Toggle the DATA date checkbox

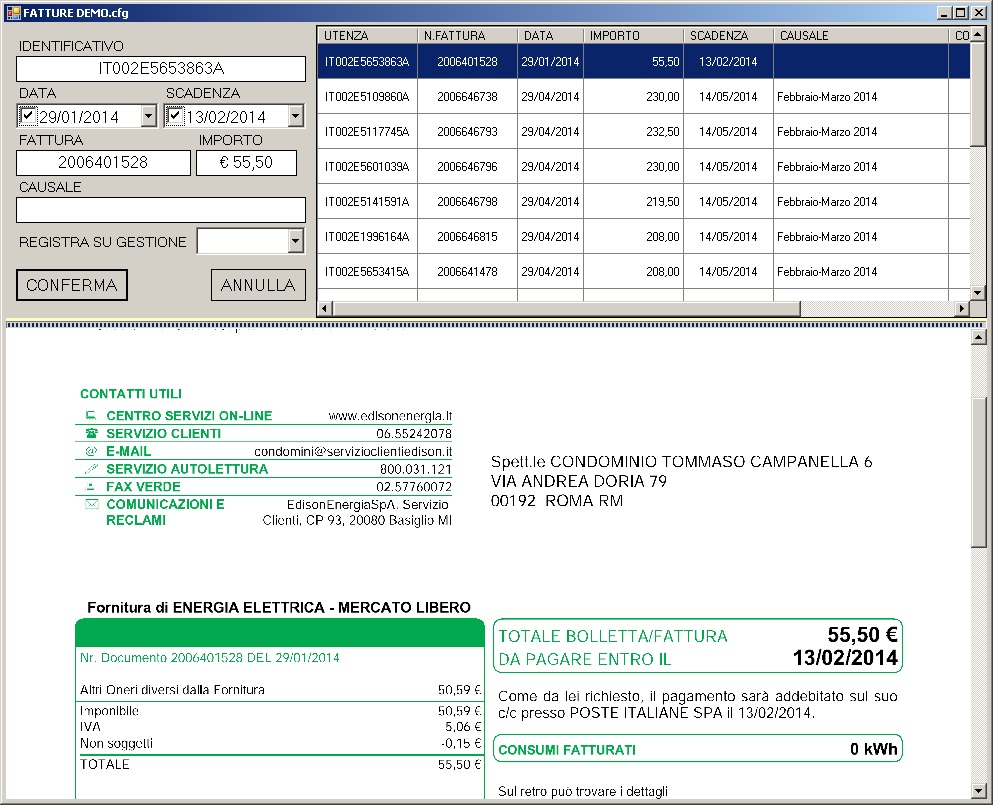click(x=28, y=116)
